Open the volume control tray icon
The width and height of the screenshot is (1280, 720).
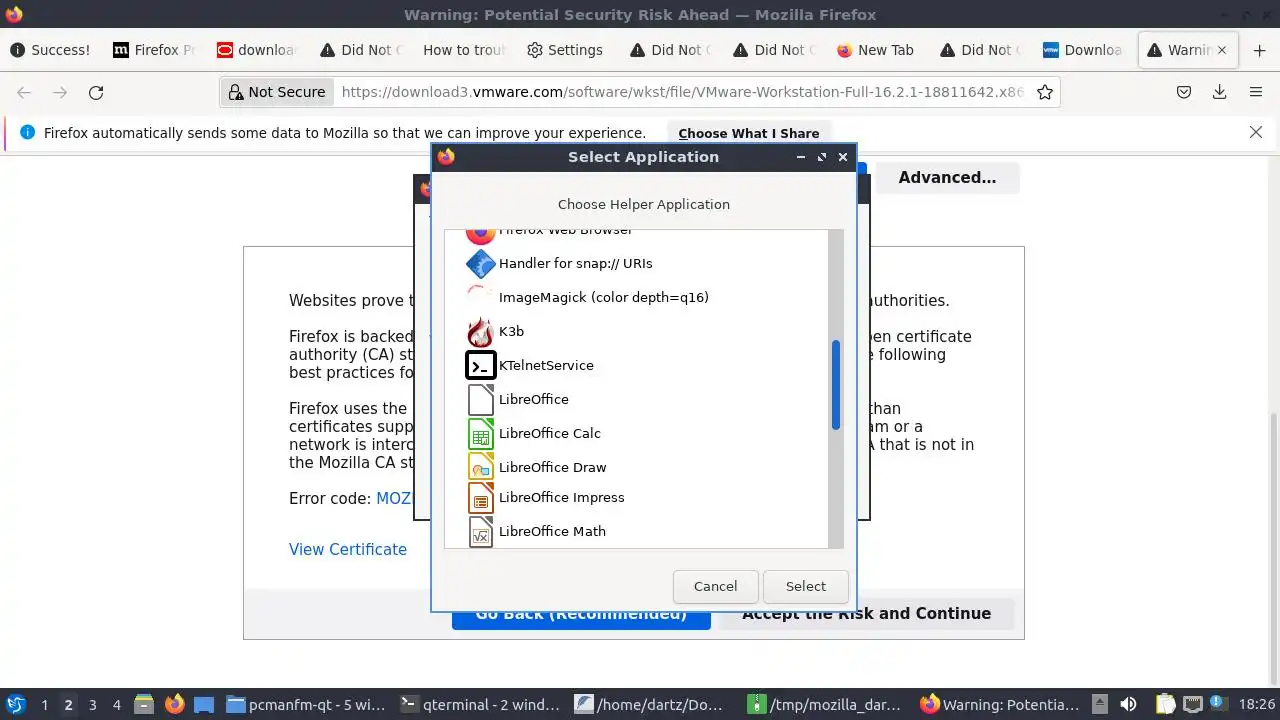click(1129, 704)
